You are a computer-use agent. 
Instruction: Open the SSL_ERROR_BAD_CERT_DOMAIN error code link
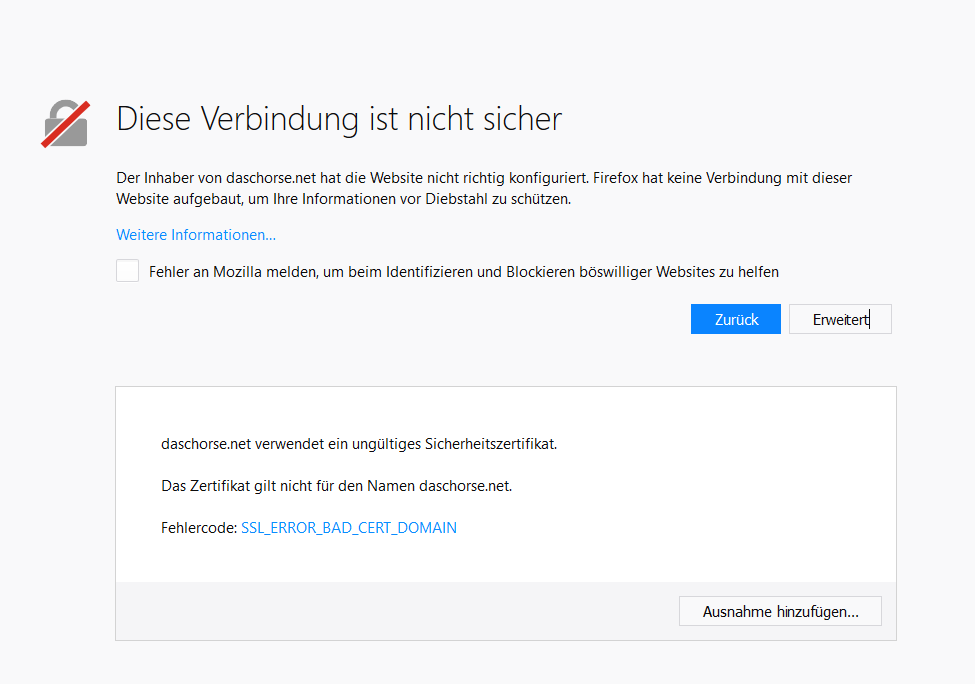tap(349, 528)
